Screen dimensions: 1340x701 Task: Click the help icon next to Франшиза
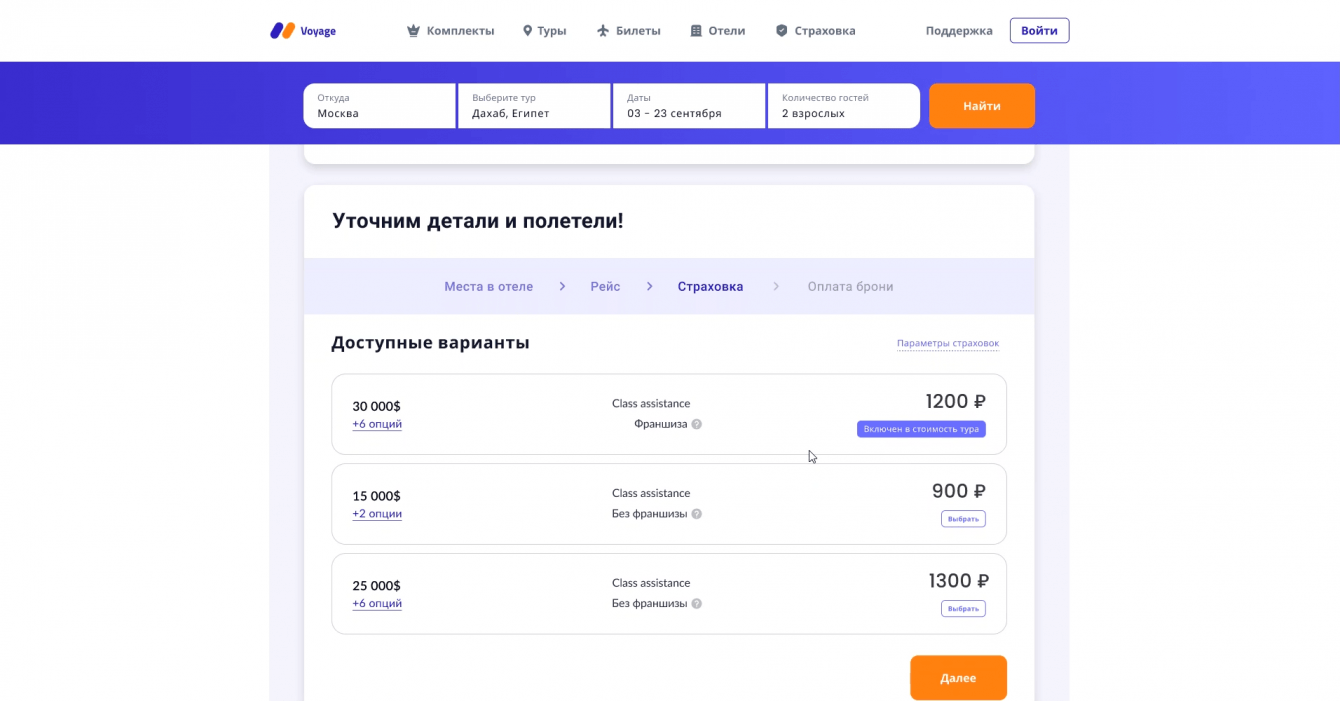(697, 424)
